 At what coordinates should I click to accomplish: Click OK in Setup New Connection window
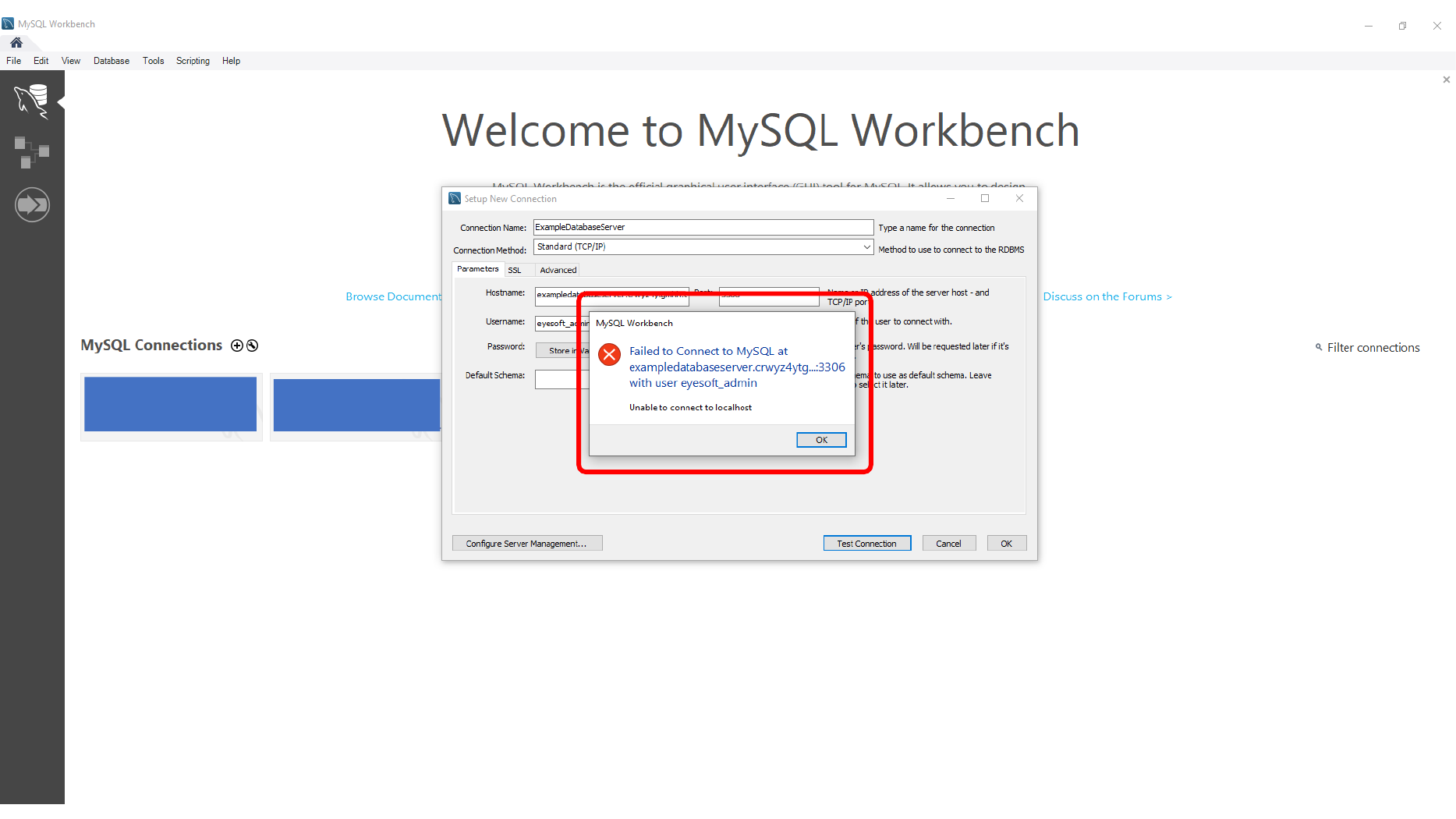(x=1006, y=544)
